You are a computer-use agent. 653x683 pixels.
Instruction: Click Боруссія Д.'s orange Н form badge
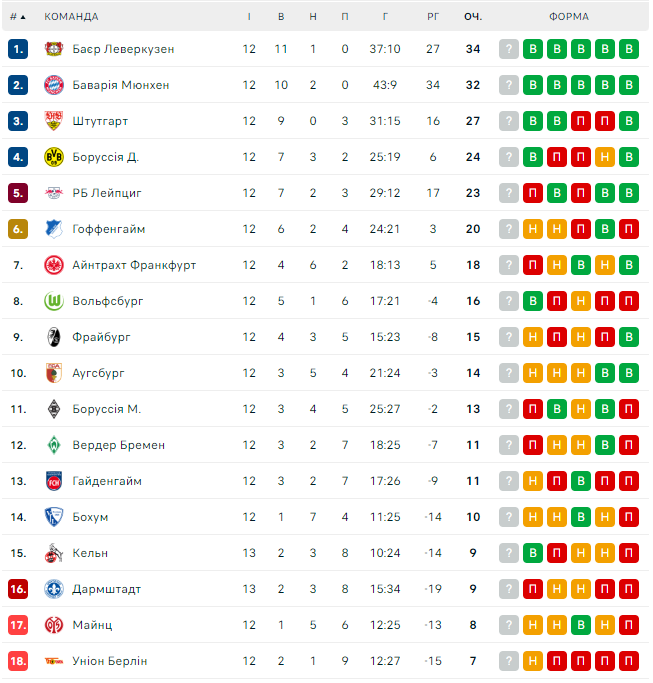(x=605, y=157)
